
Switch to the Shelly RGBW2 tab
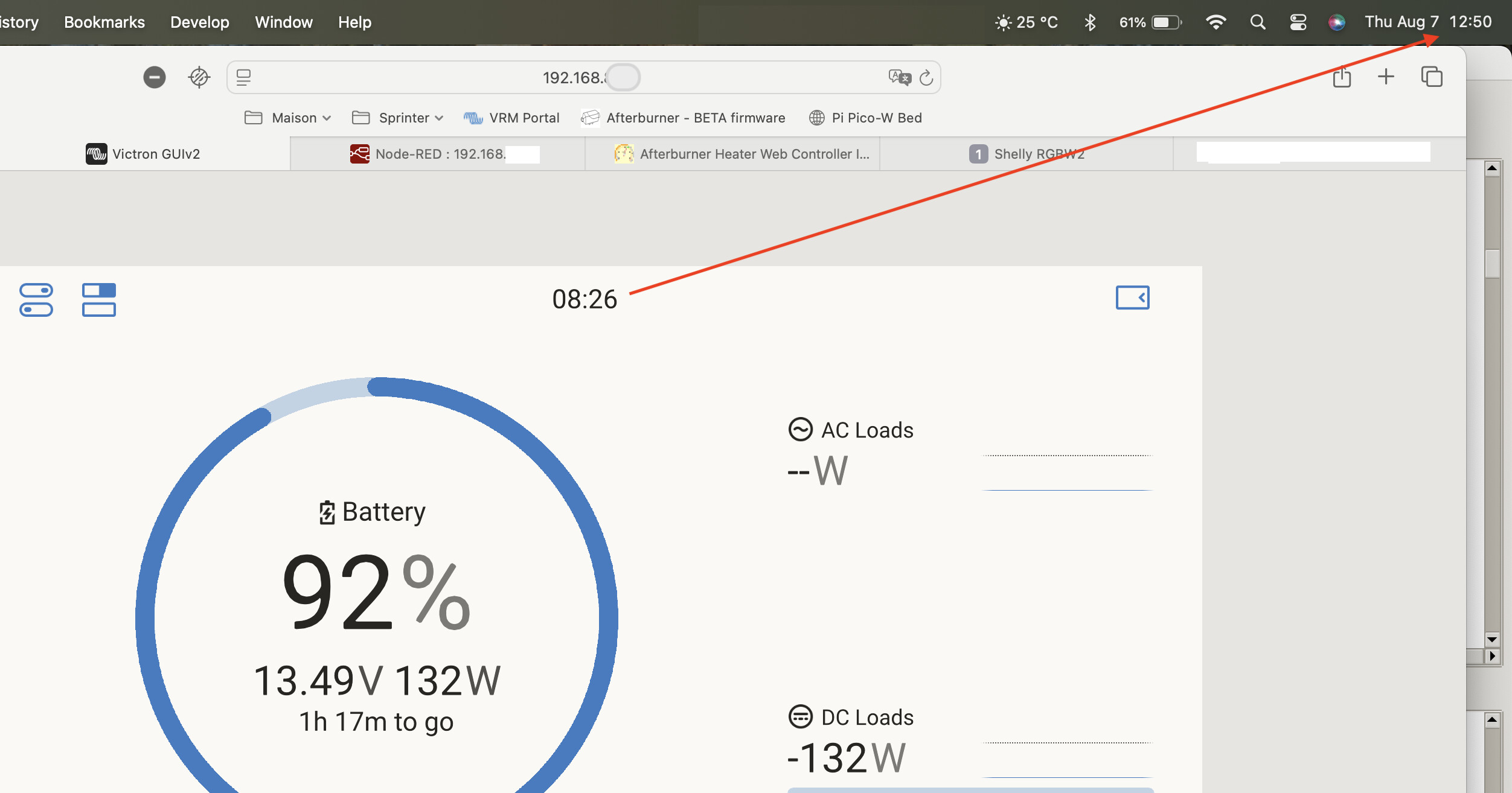coord(1027,154)
